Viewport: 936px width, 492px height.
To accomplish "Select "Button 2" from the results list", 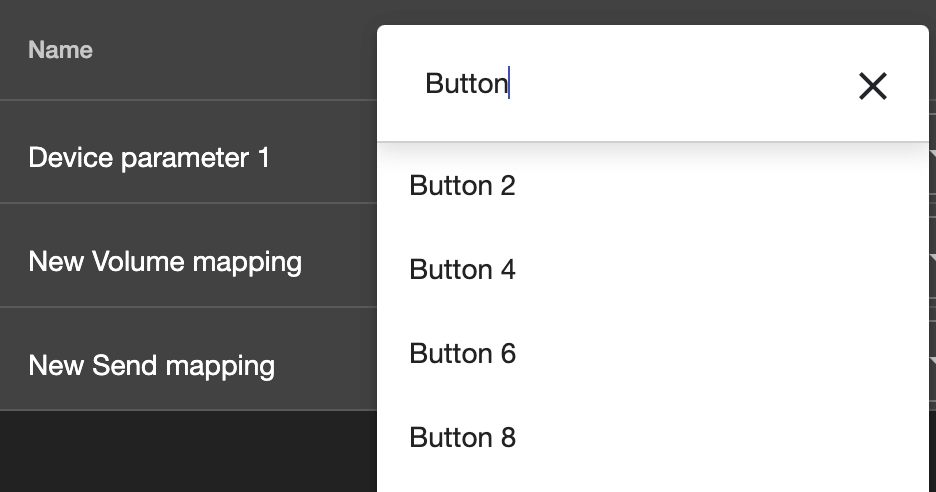I will (x=462, y=186).
